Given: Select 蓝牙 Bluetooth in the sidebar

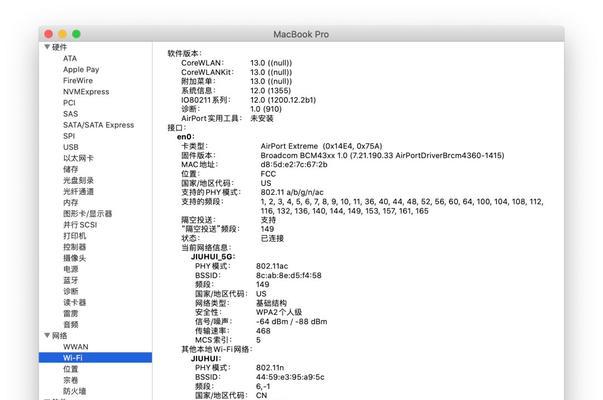Looking at the screenshot, I should click(x=71, y=280).
